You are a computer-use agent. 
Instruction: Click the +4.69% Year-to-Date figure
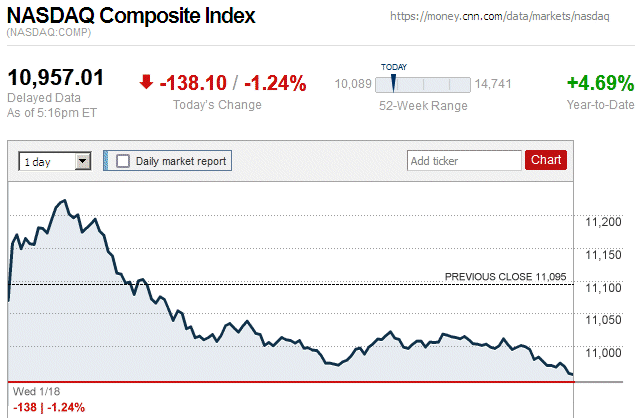tap(600, 83)
